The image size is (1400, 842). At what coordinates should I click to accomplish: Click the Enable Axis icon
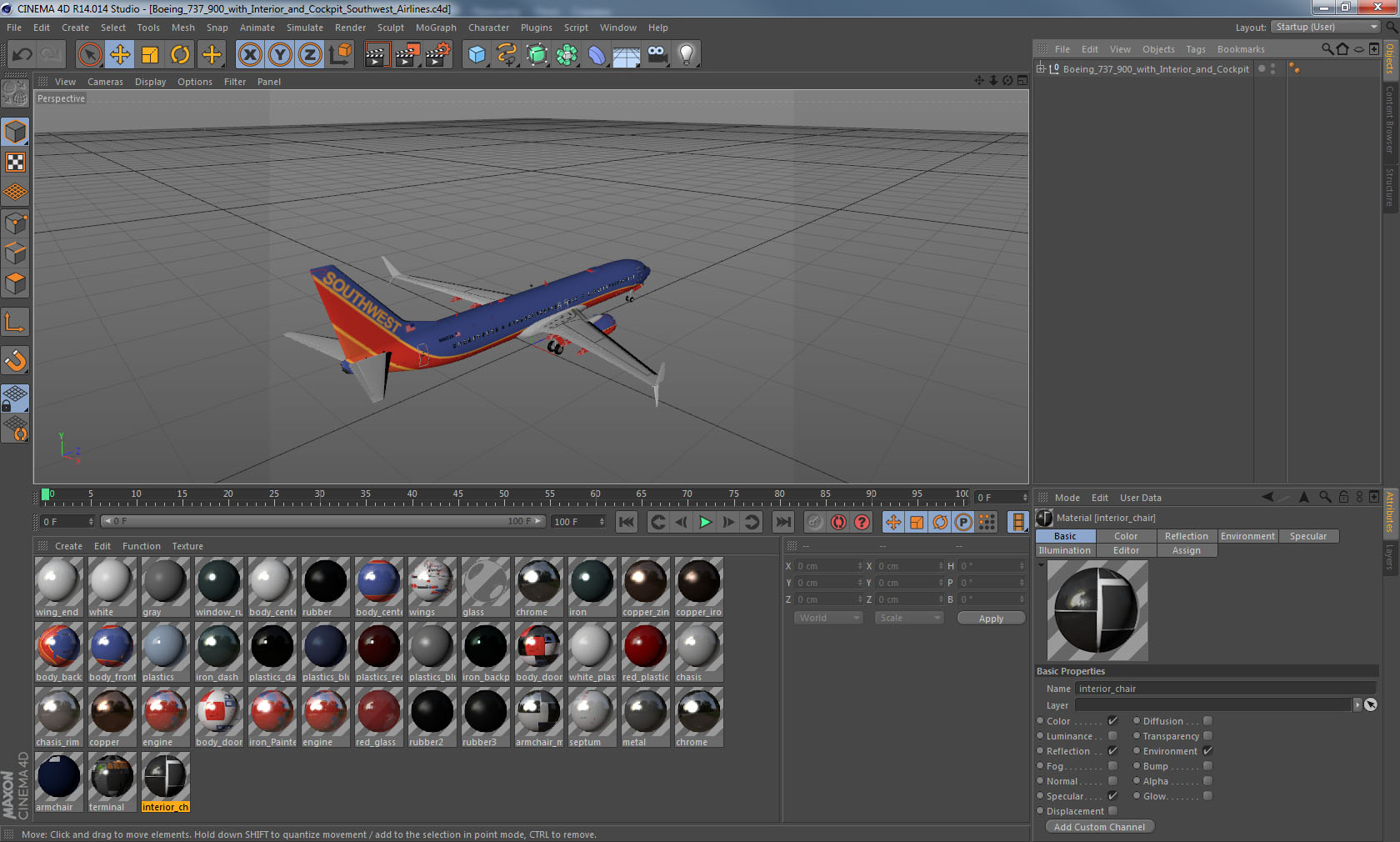pos(15,322)
